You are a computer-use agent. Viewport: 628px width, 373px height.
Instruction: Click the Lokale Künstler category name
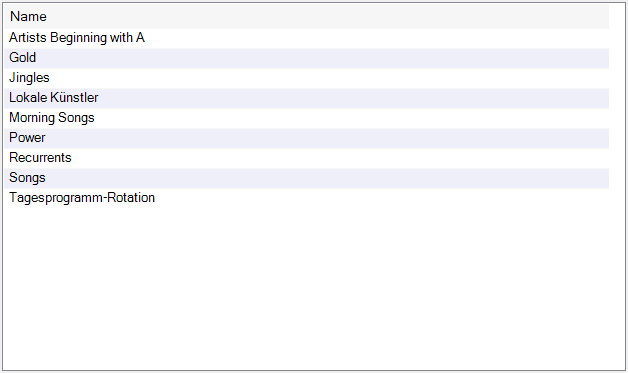[54, 97]
